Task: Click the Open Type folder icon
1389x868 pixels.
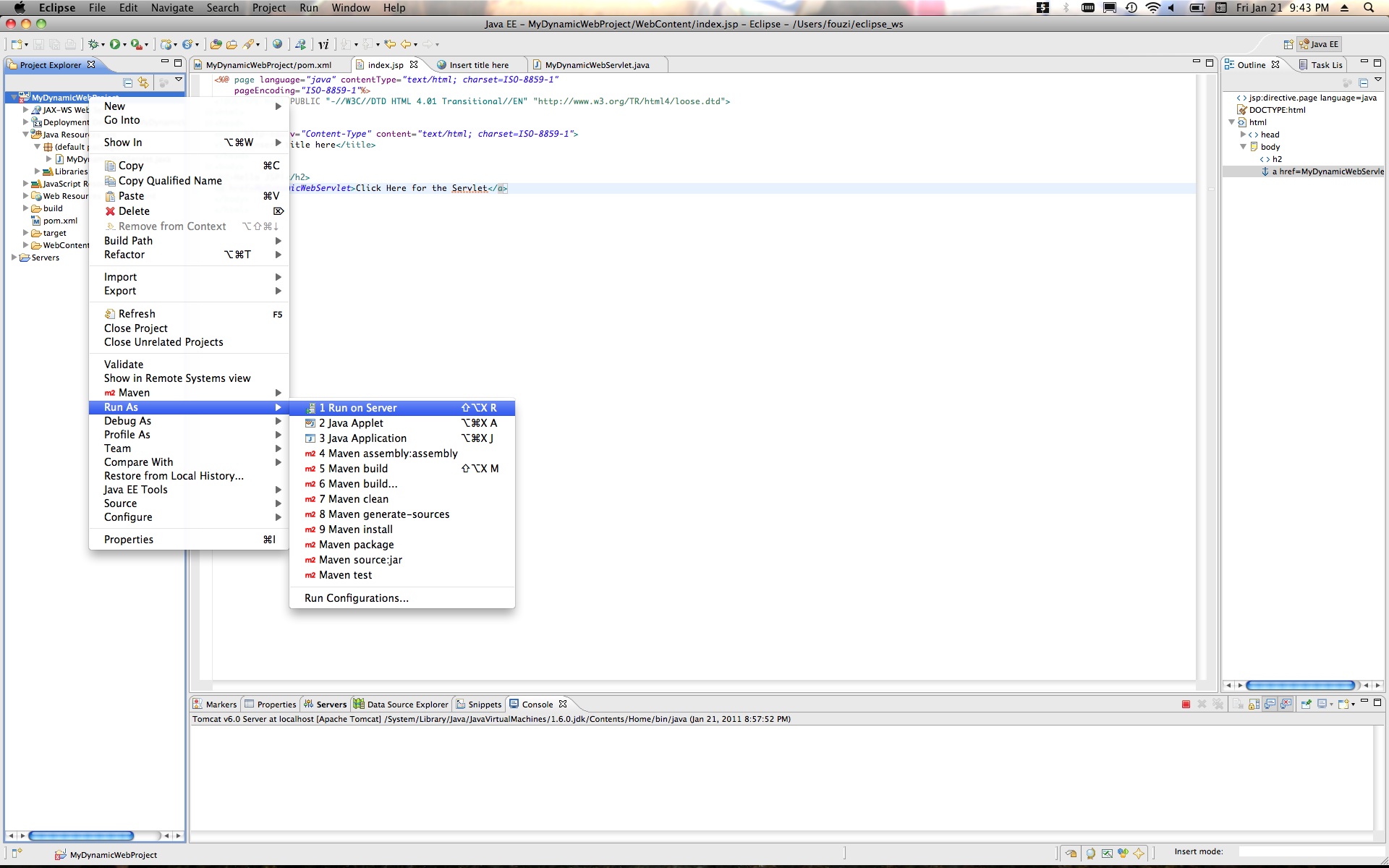Action: click(216, 44)
